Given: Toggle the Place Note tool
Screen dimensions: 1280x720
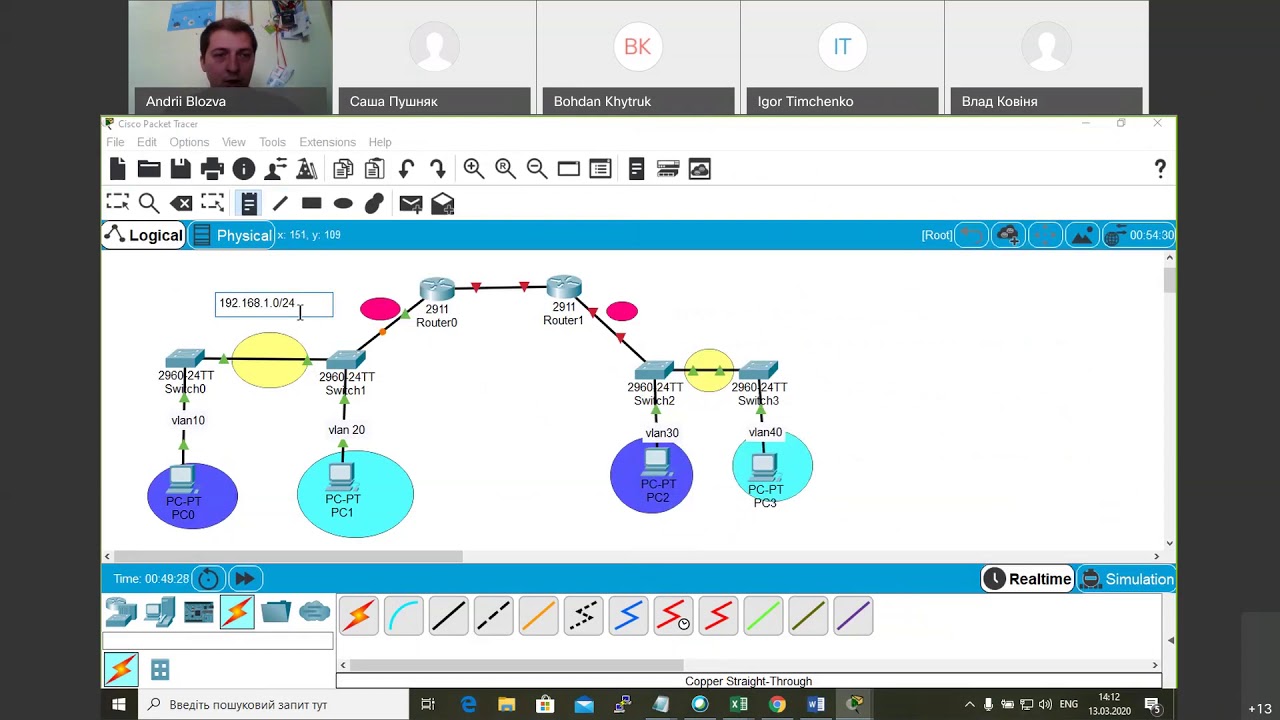Looking at the screenshot, I should 249,203.
